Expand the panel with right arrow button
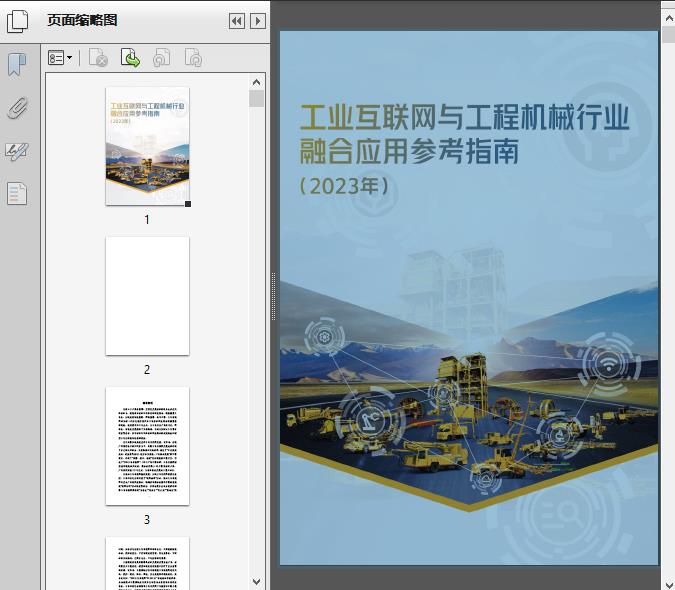The width and height of the screenshot is (675, 590). tap(257, 21)
